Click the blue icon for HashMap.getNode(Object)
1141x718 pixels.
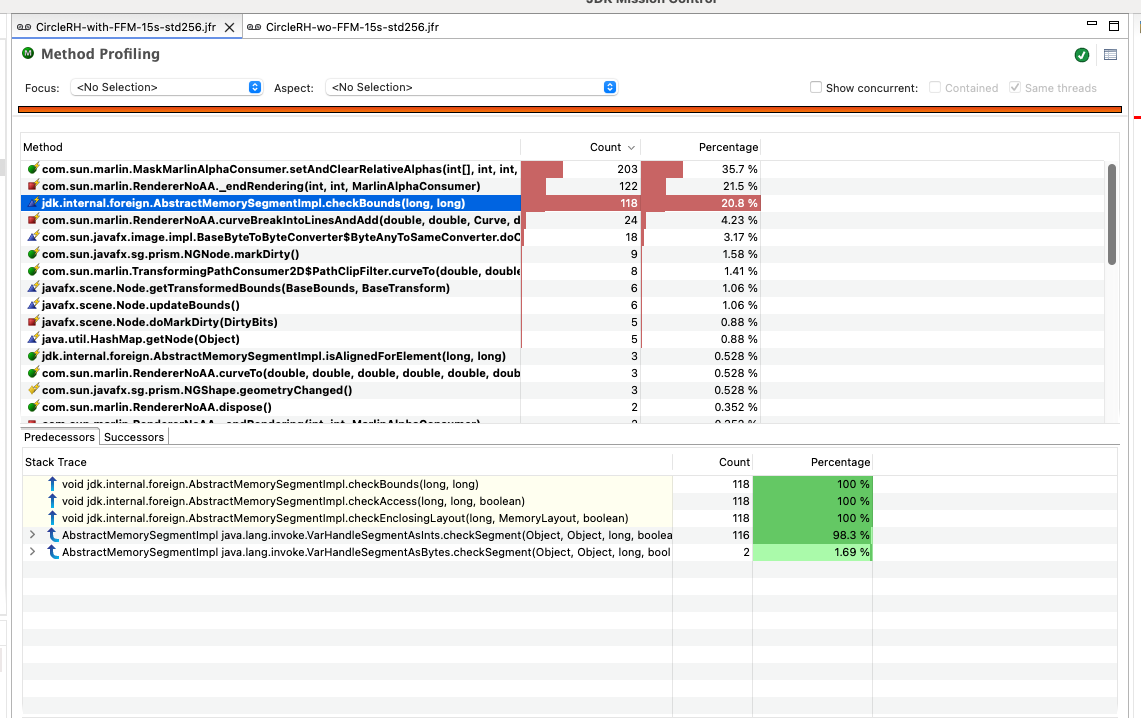(x=33, y=340)
